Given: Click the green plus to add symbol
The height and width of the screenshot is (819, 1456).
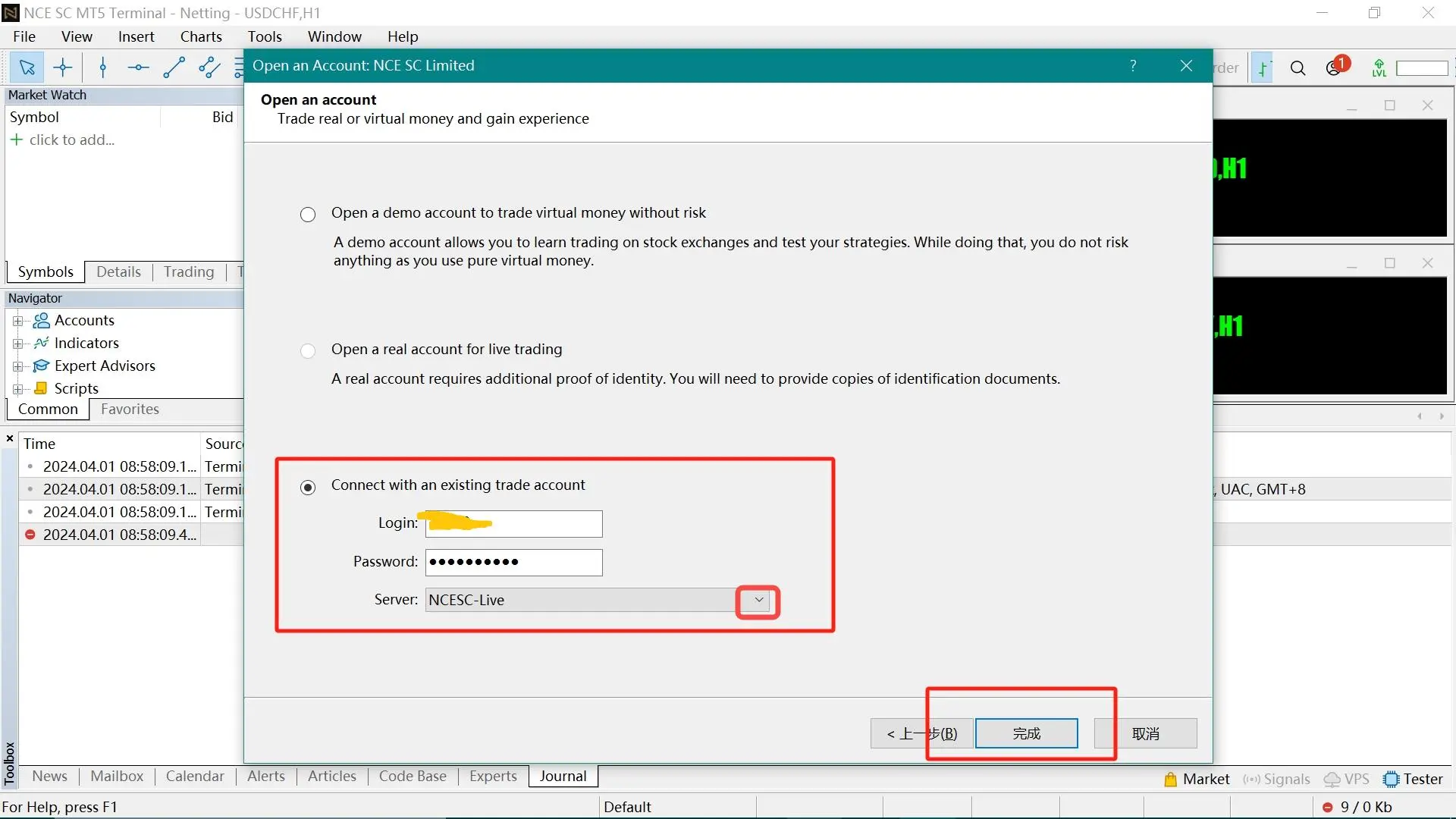Looking at the screenshot, I should click(x=16, y=140).
